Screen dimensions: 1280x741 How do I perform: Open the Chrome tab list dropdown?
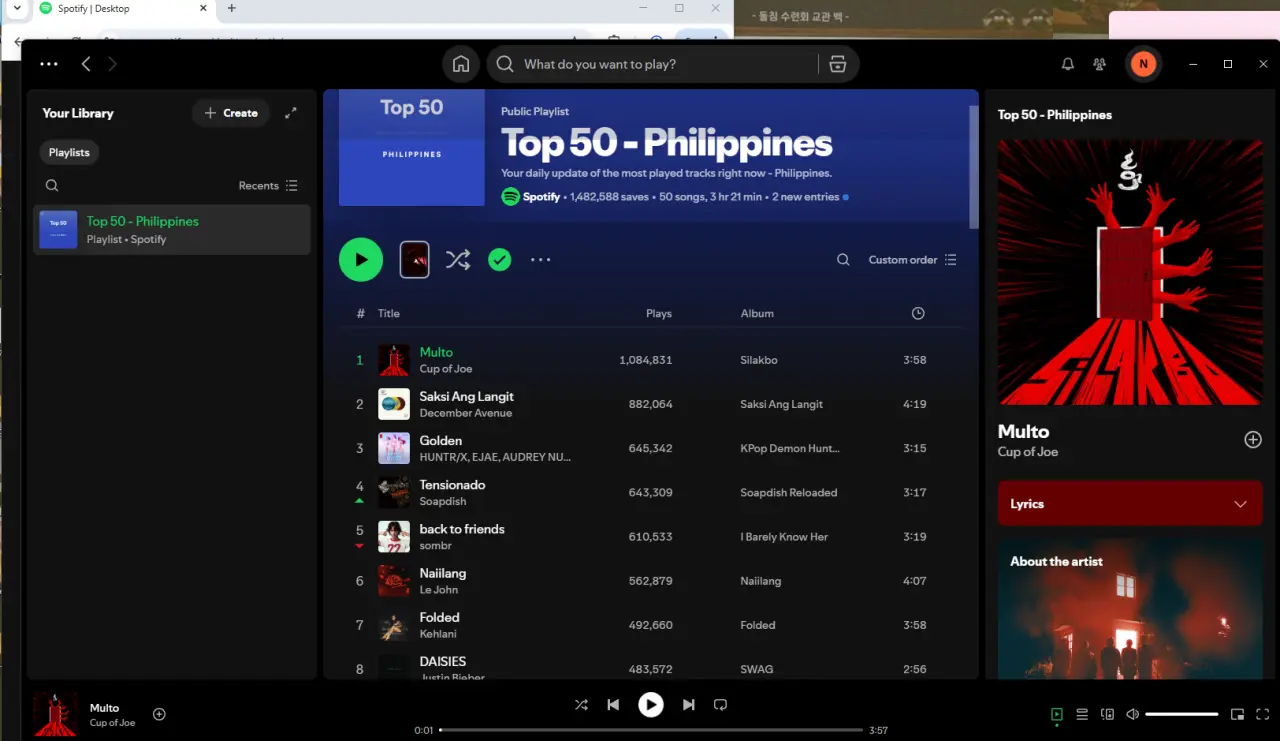coord(17,8)
